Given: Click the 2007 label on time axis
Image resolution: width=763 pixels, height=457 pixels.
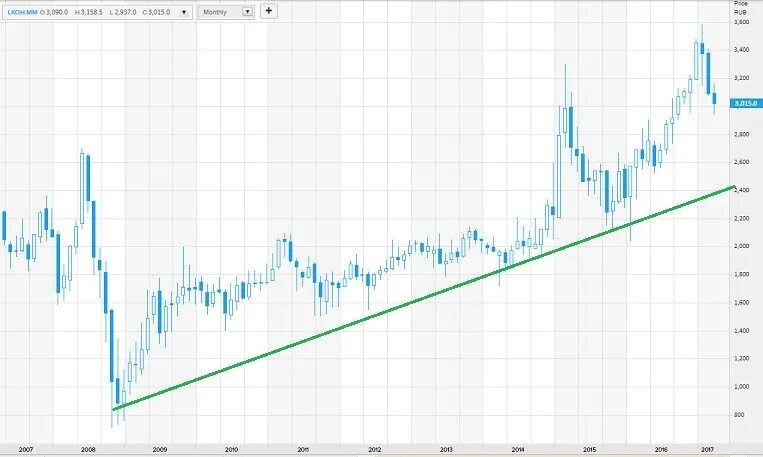Looking at the screenshot, I should (x=26, y=450).
